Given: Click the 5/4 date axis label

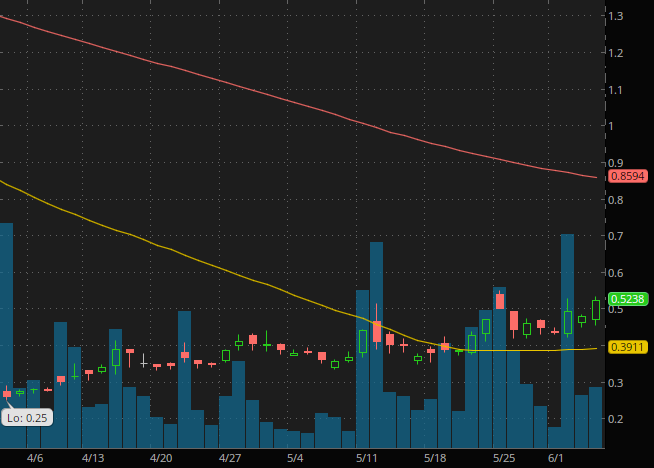Looking at the screenshot, I should point(295,458).
